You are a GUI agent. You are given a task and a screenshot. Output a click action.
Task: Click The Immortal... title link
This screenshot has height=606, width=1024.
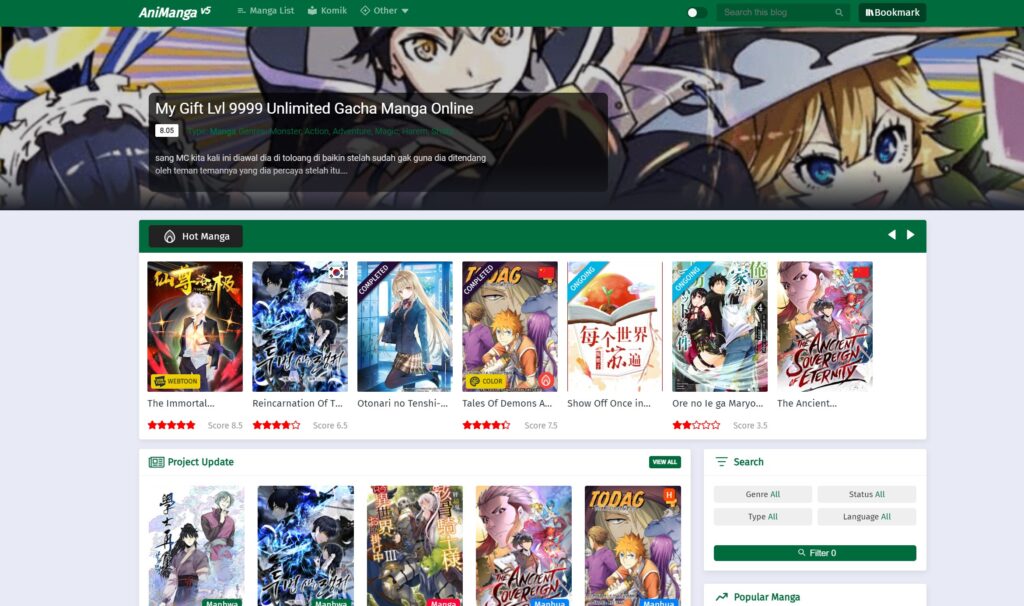click(181, 404)
